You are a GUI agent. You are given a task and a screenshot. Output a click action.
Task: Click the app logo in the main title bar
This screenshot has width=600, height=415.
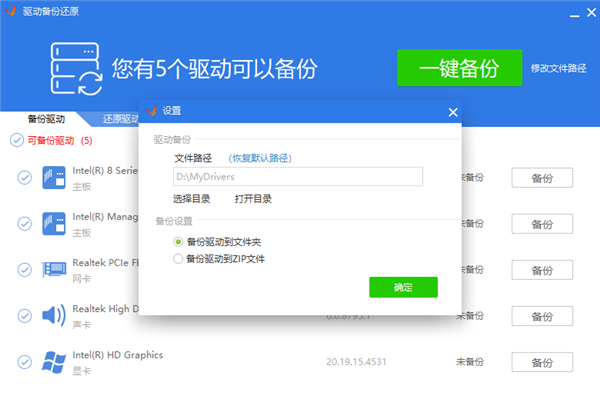click(11, 11)
